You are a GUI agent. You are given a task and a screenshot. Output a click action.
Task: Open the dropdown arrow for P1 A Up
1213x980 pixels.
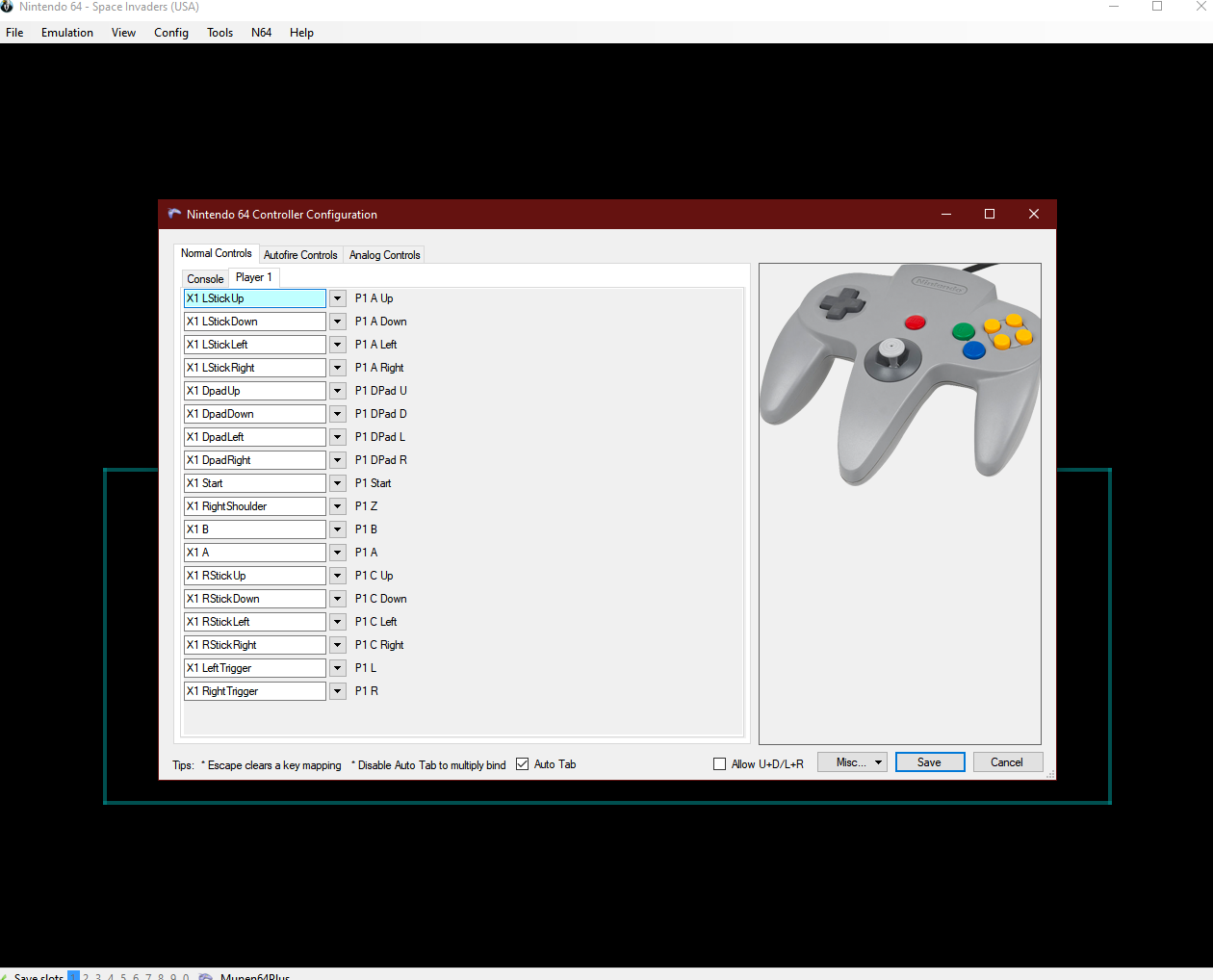point(338,298)
